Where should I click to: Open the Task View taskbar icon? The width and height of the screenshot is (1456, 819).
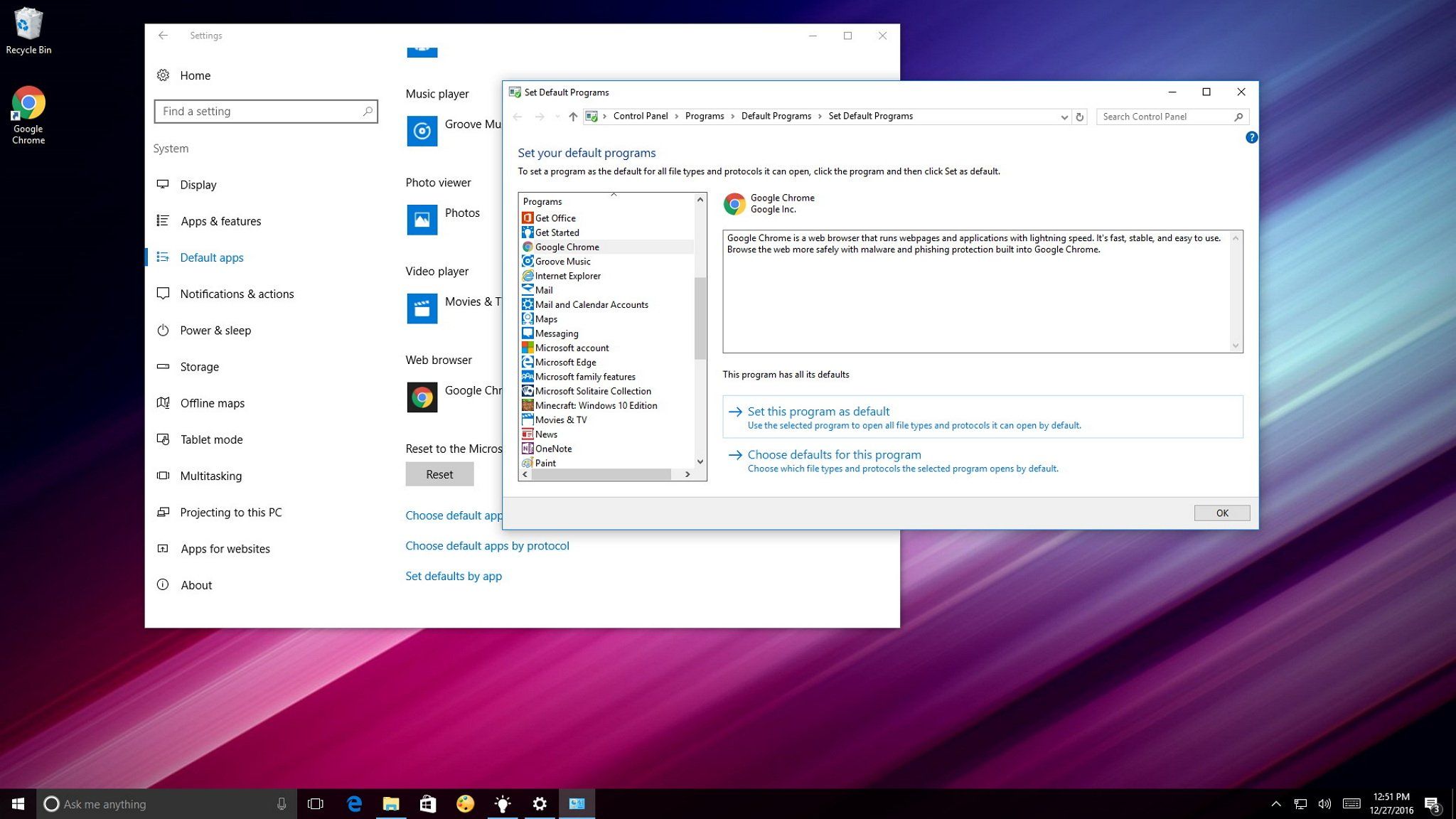pyautogui.click(x=315, y=804)
